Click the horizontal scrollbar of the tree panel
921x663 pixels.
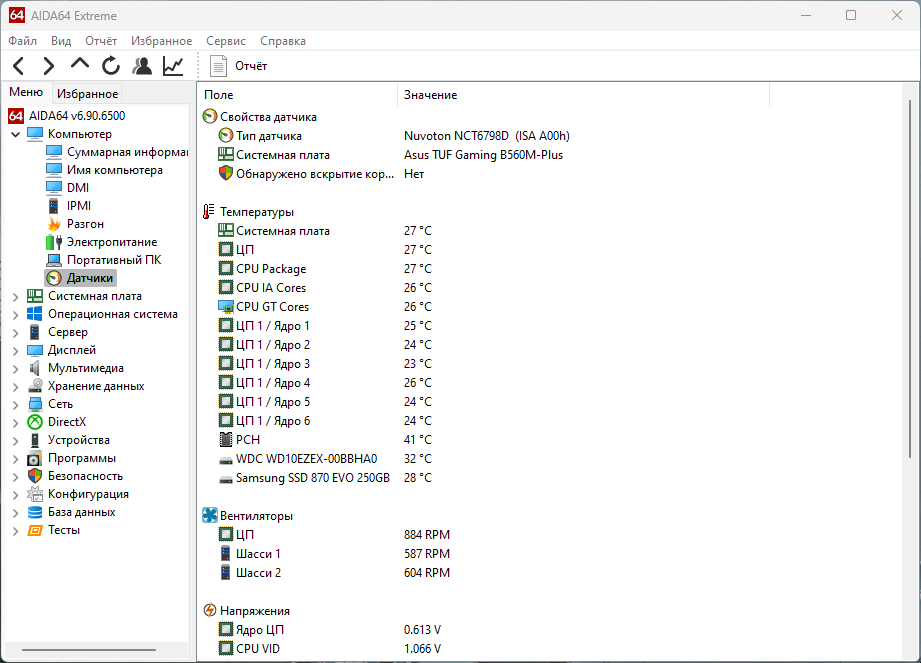[89, 649]
